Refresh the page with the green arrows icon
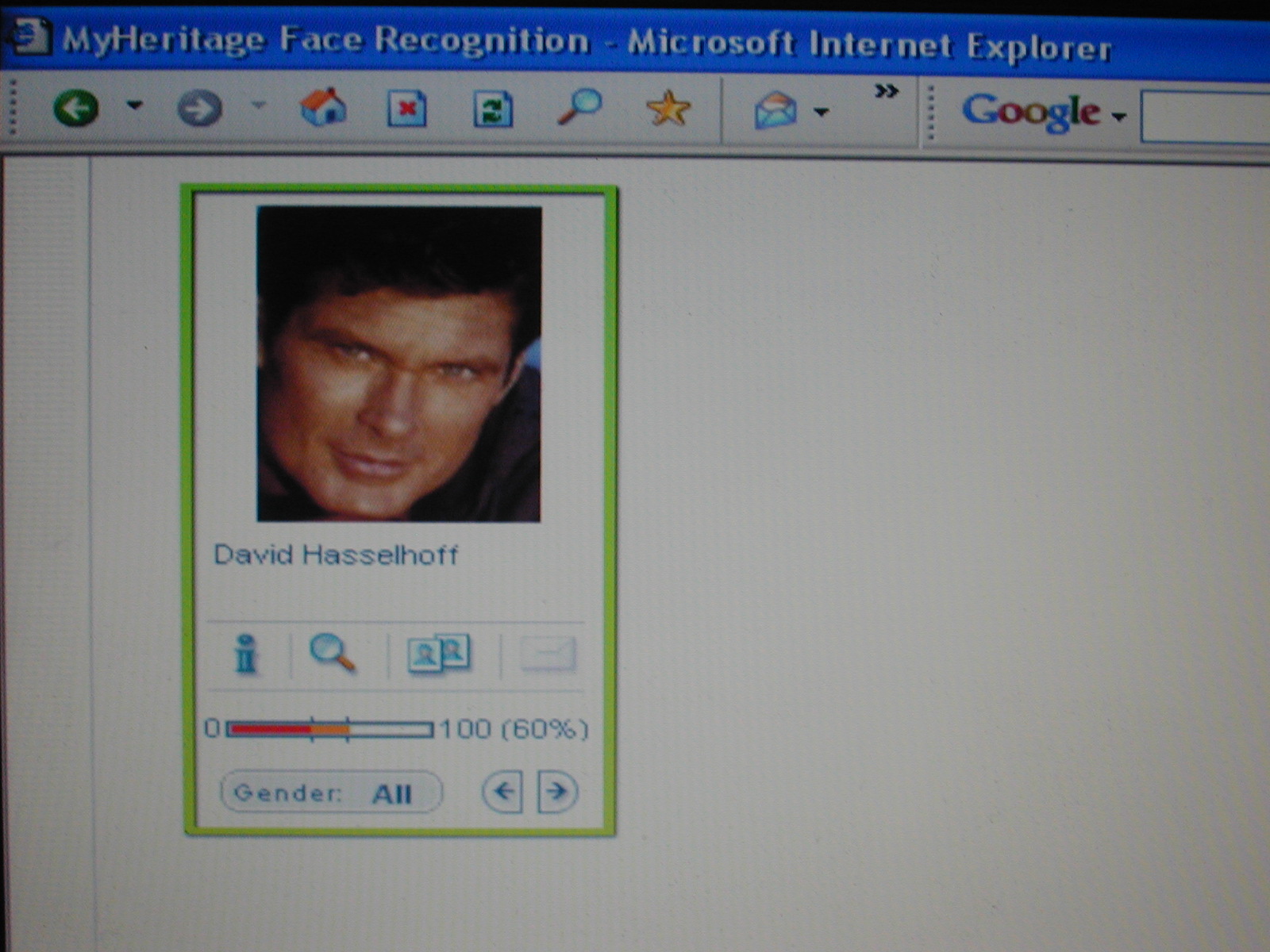Image resolution: width=1270 pixels, height=952 pixels. [493, 109]
